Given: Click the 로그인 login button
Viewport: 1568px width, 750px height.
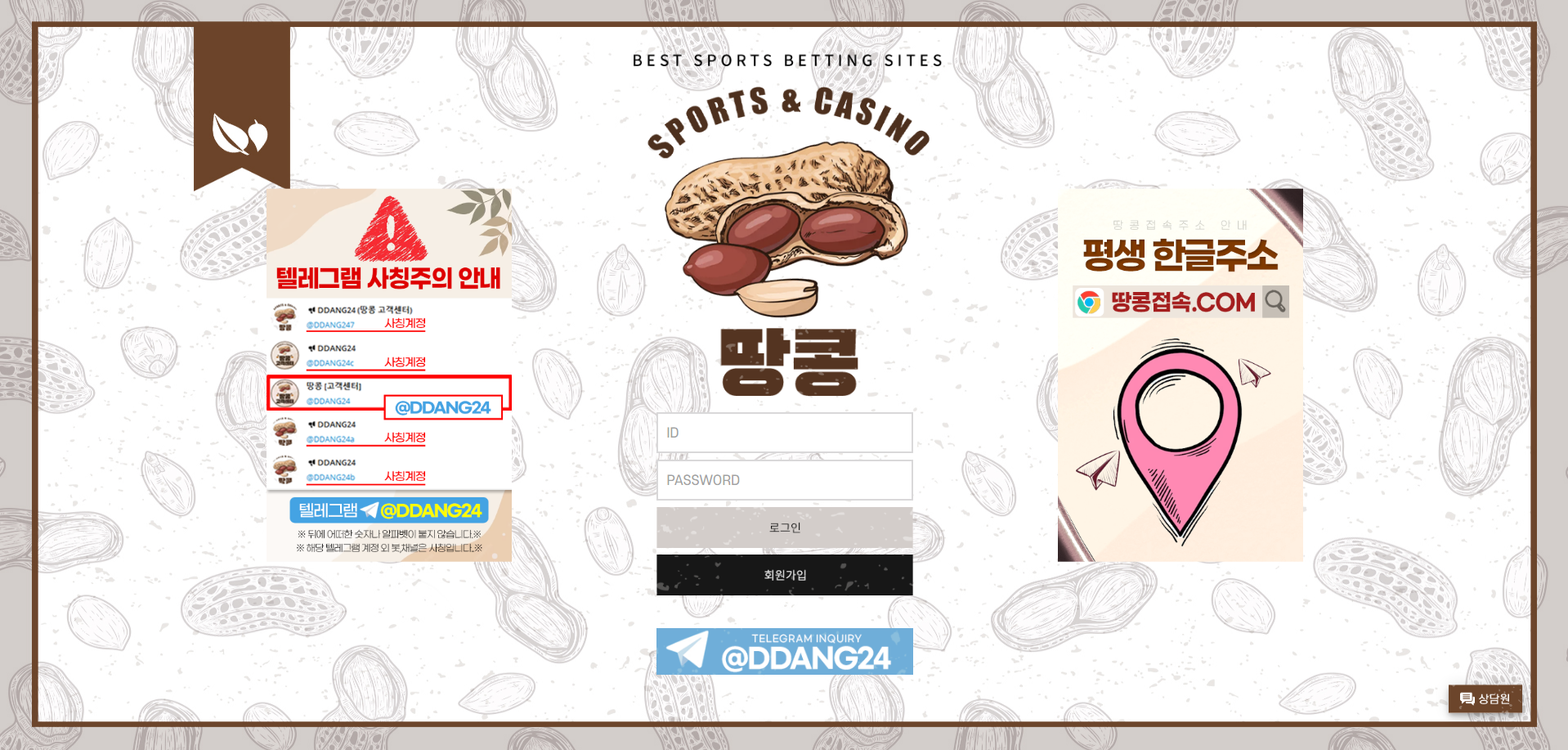Looking at the screenshot, I should 785,528.
